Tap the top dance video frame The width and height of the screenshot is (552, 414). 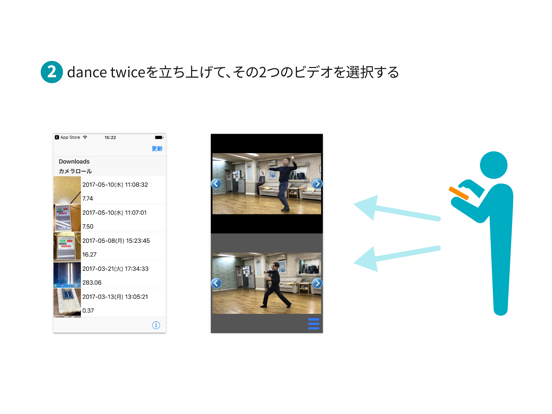(267, 183)
